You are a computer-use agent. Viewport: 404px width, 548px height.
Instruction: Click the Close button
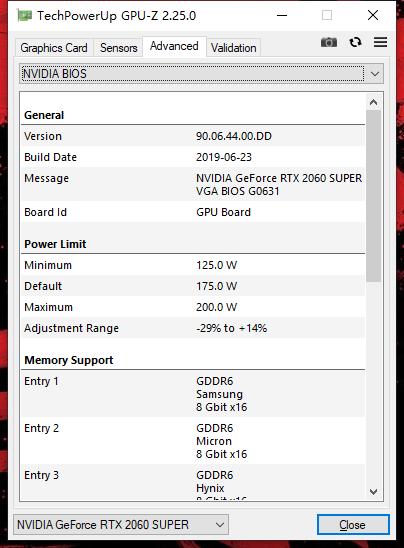[353, 525]
